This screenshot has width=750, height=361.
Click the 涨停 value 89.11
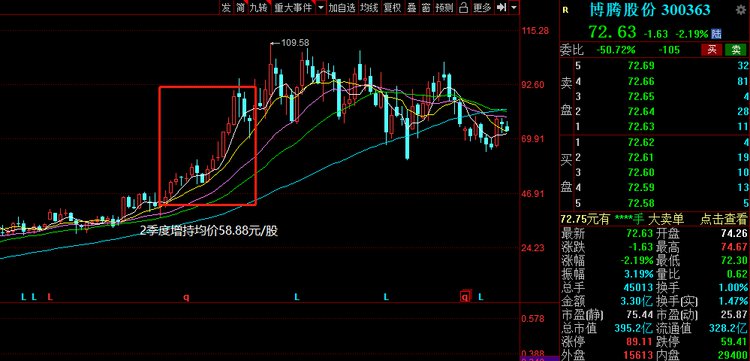(639, 341)
